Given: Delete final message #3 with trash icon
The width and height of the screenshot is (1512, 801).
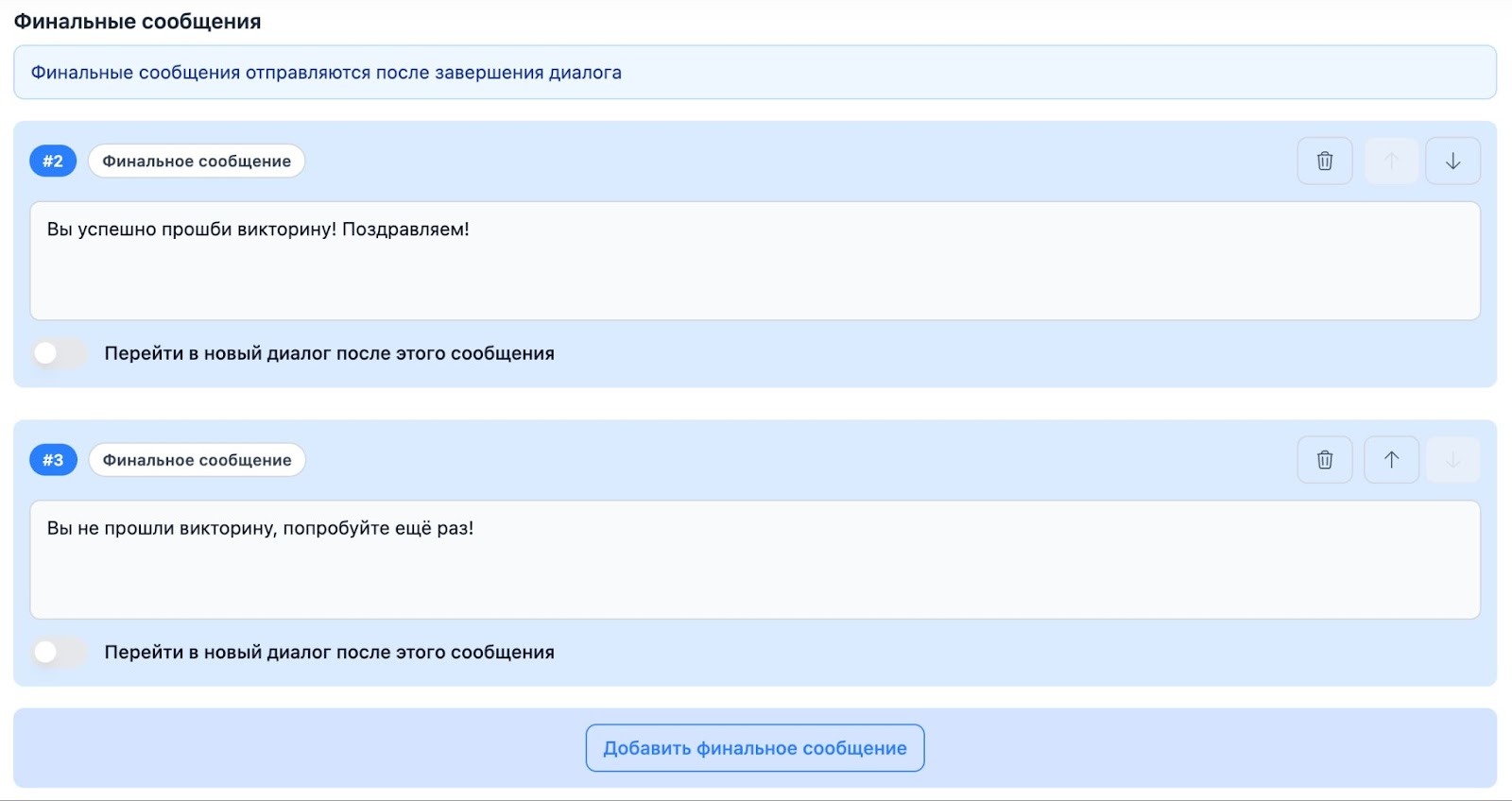Looking at the screenshot, I should [x=1325, y=460].
